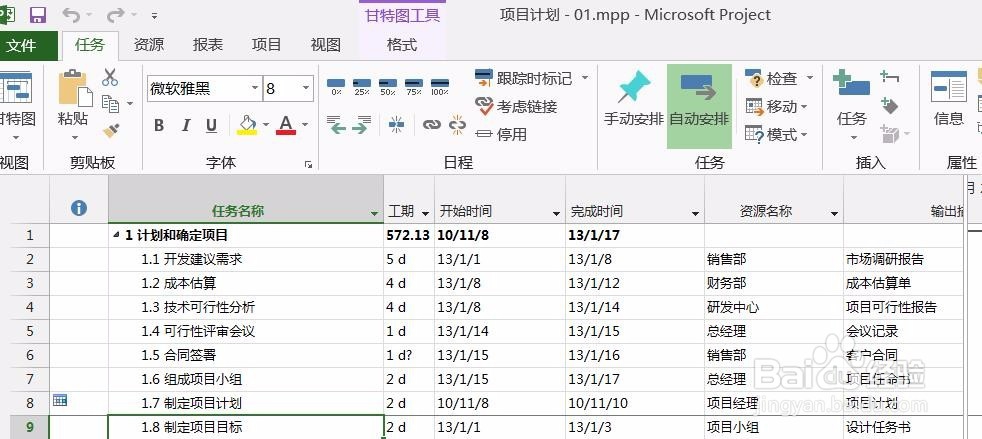This screenshot has width=982, height=439.
Task: Open the 粘贴 dropdown arrow below paste
Action: [x=75, y=137]
